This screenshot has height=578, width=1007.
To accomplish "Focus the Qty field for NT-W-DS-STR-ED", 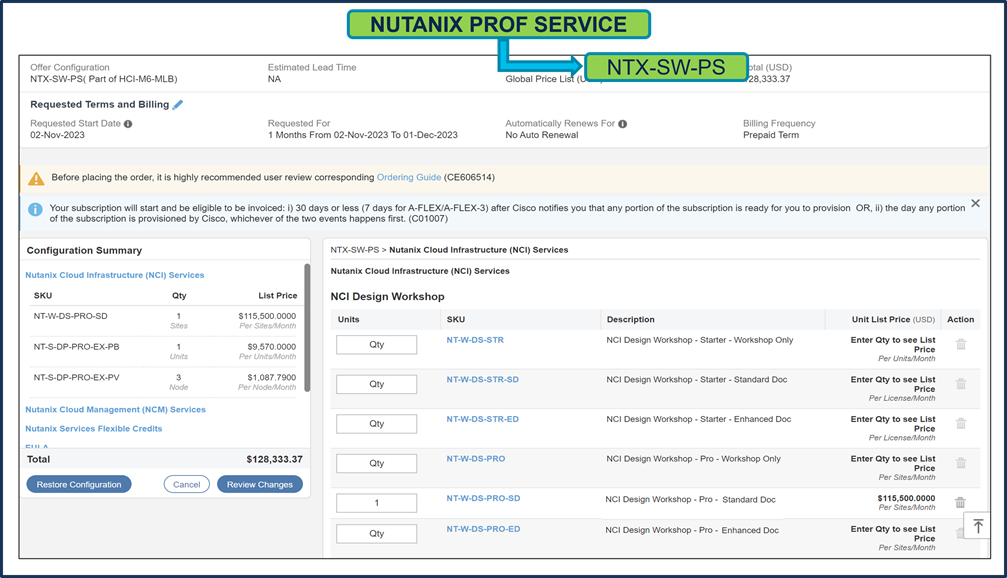I will pyautogui.click(x=376, y=424).
